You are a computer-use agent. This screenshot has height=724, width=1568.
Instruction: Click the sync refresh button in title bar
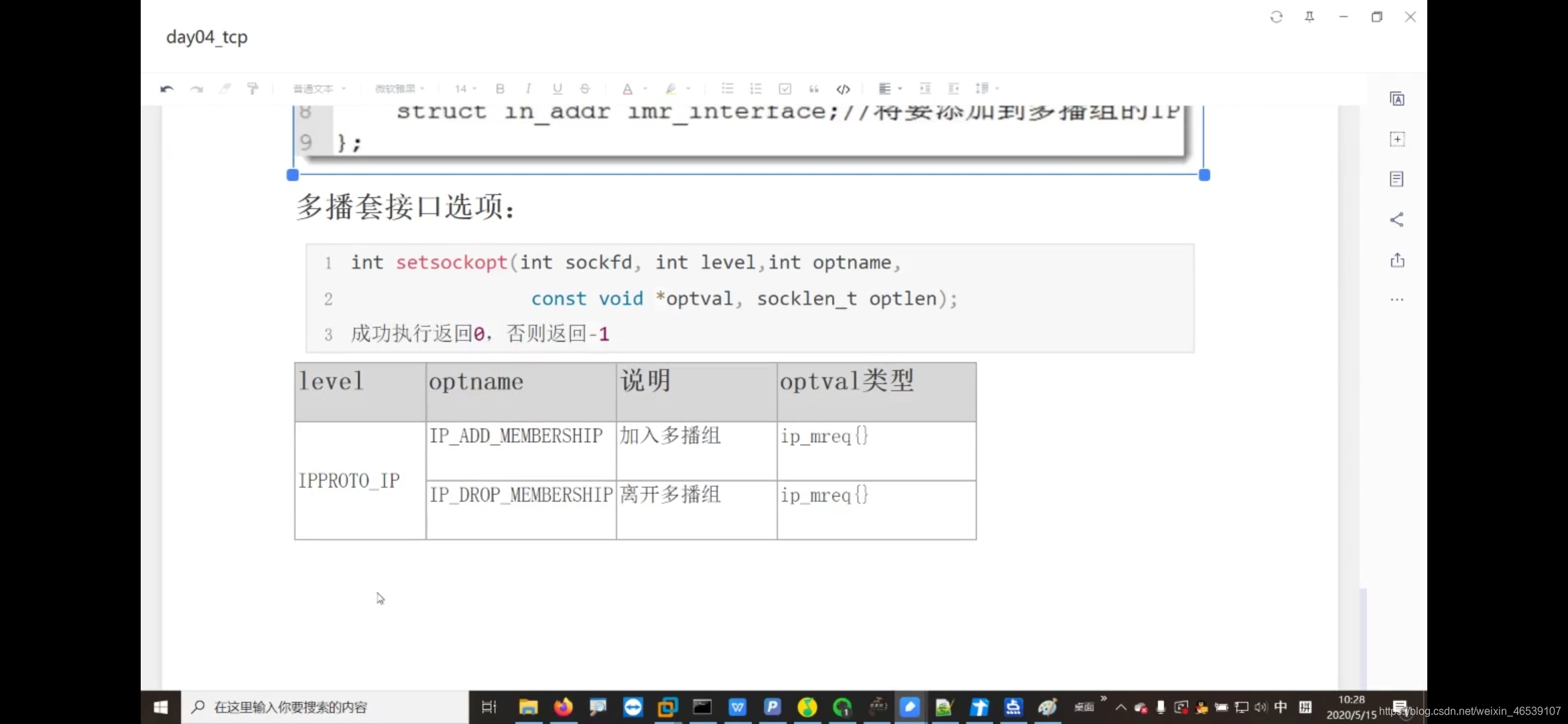click(x=1277, y=17)
